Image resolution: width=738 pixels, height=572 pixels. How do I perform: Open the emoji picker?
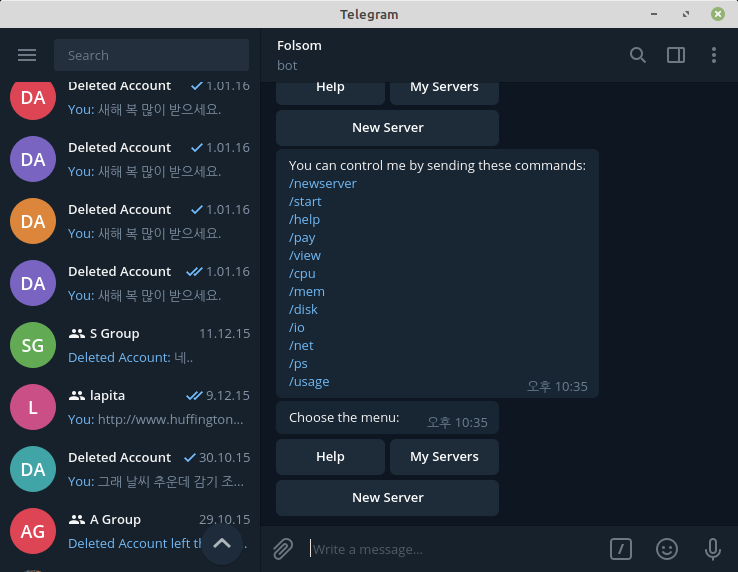click(x=666, y=549)
